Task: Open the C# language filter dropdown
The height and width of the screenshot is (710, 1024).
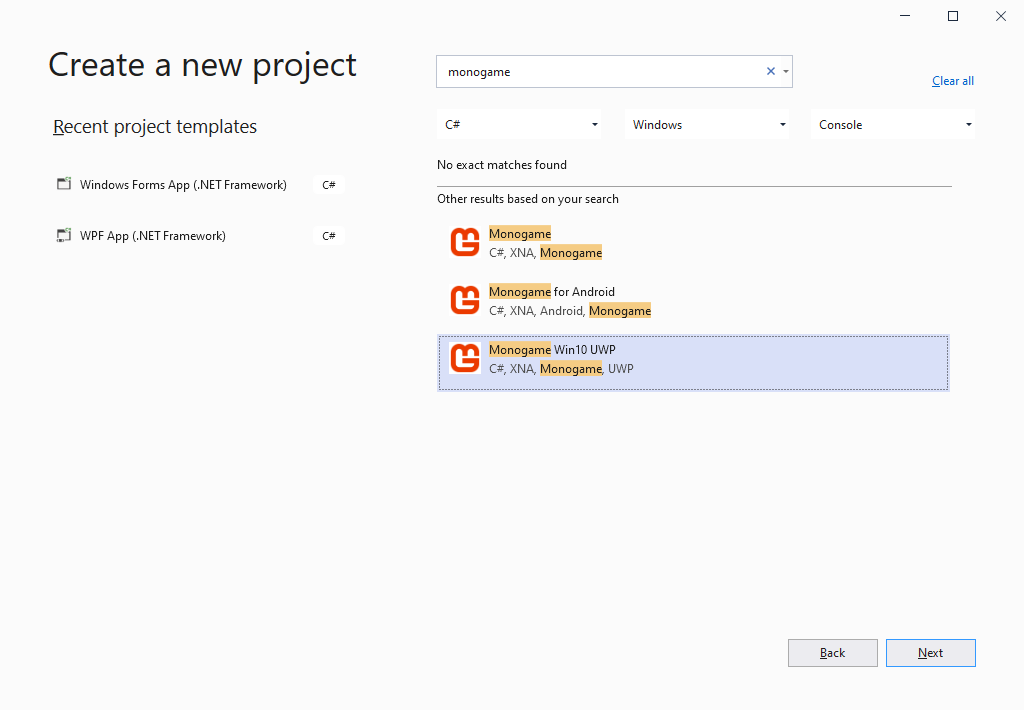Action: [x=519, y=124]
